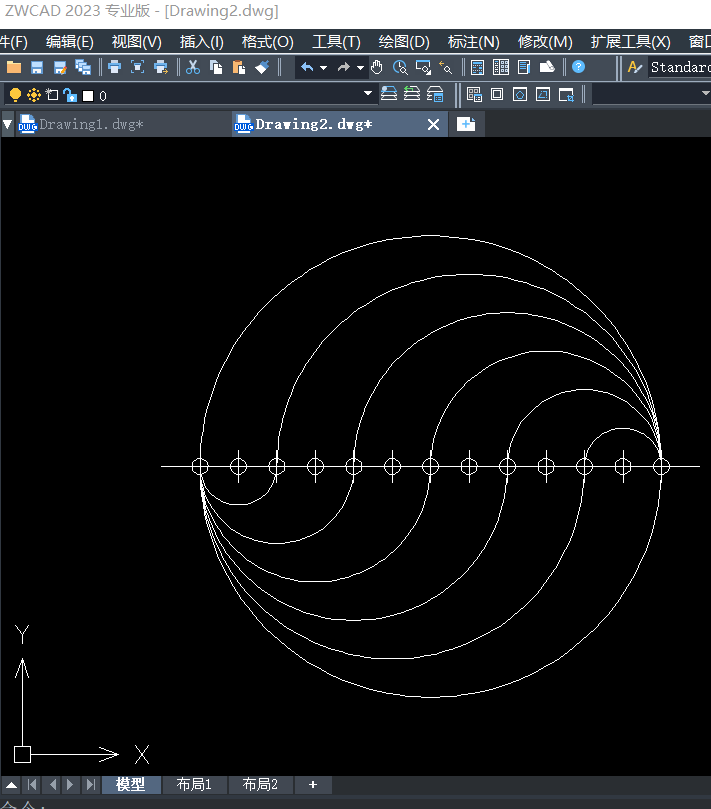The height and width of the screenshot is (809, 711).
Task: Open the 标注(N) menu
Action: [474, 42]
